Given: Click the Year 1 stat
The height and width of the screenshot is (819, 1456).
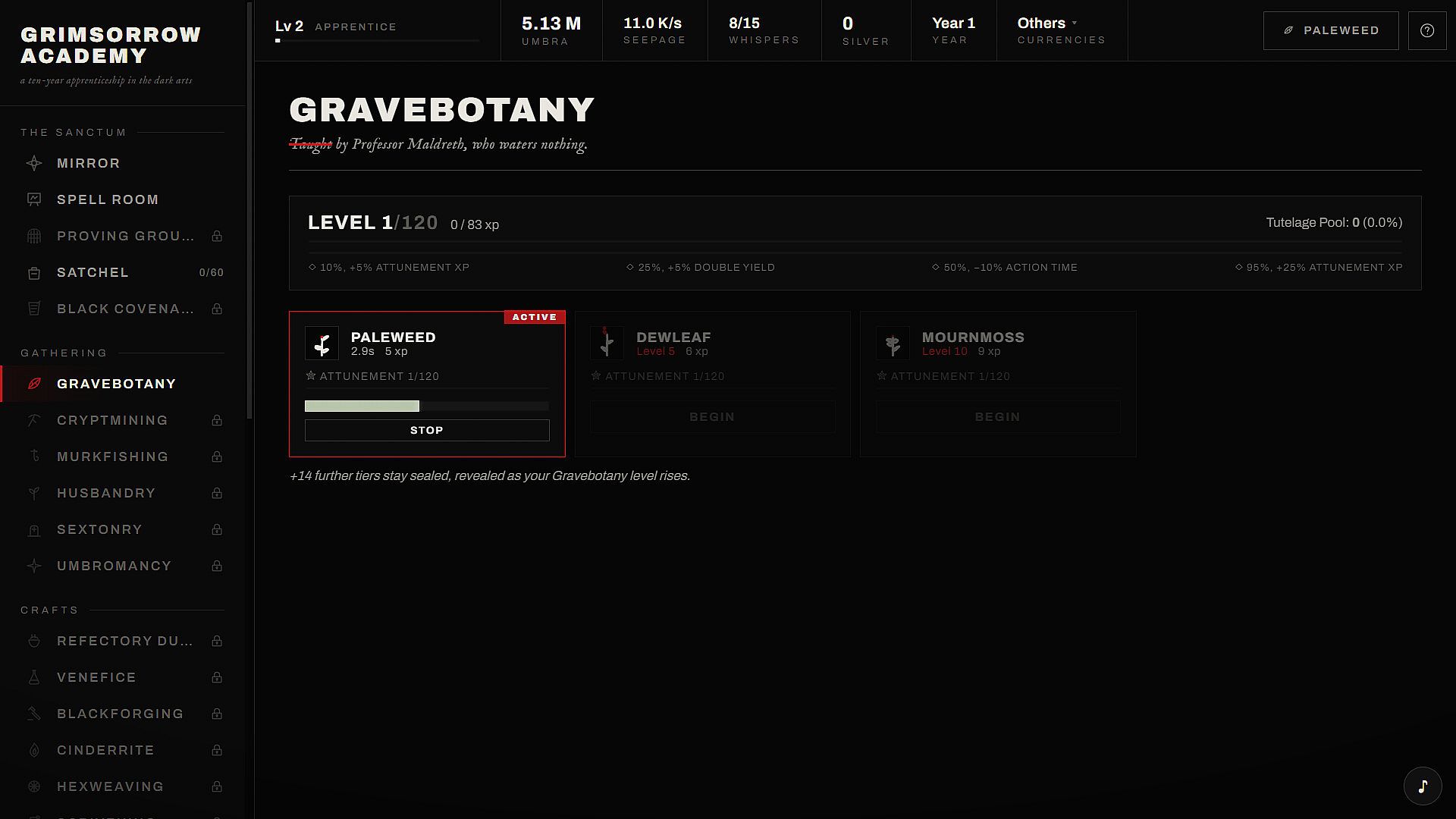Looking at the screenshot, I should 953,30.
